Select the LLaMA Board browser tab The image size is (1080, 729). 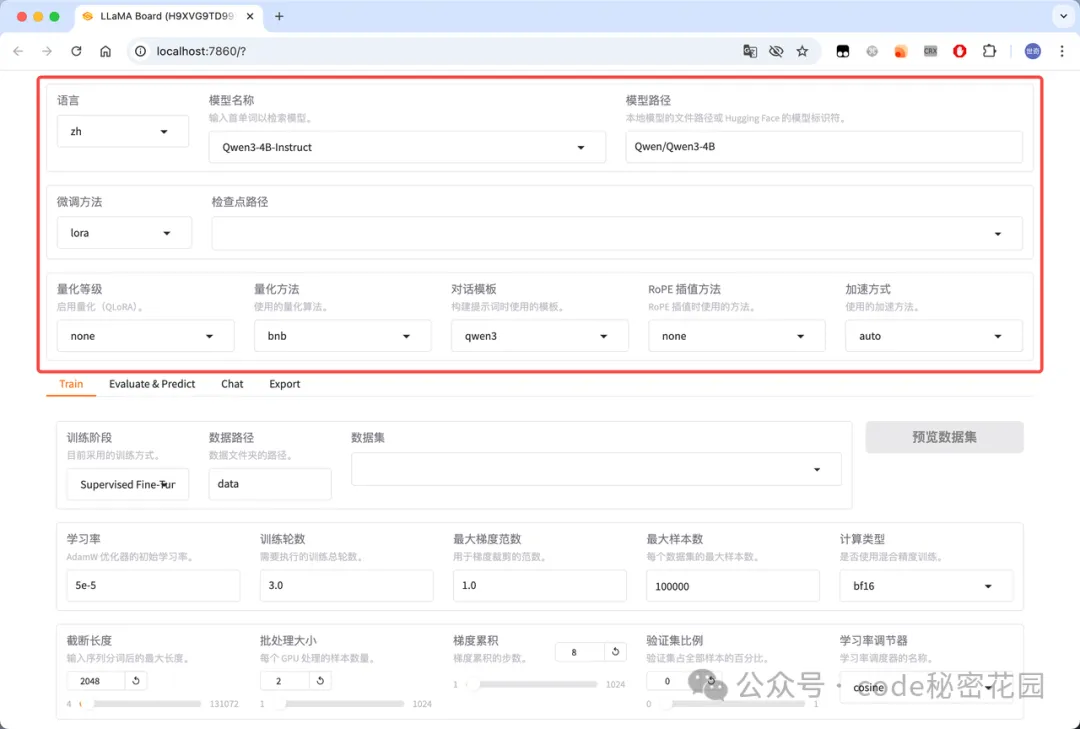tap(167, 16)
